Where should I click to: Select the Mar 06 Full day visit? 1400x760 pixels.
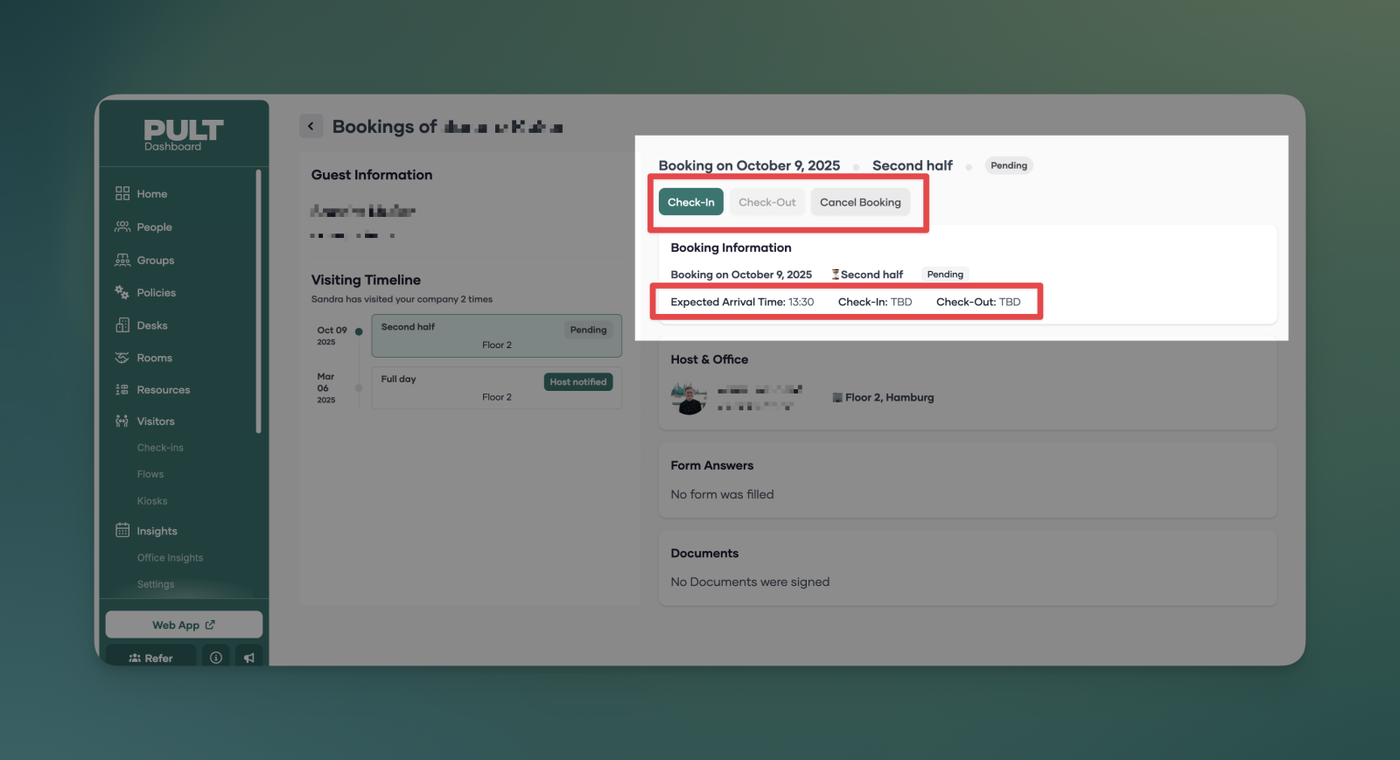tap(496, 388)
